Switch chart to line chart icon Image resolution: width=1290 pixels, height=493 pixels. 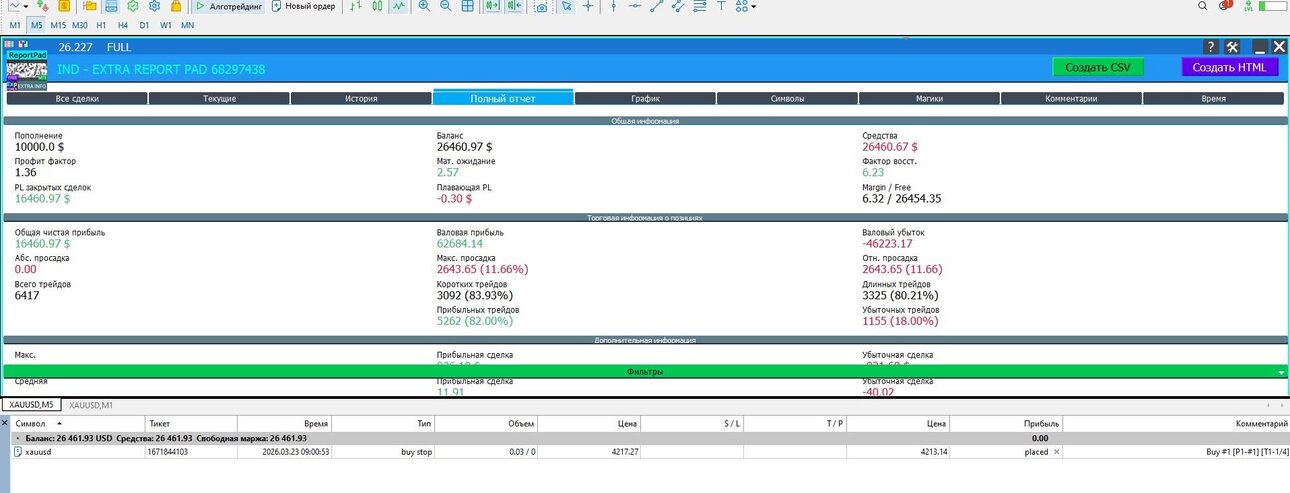coord(398,6)
